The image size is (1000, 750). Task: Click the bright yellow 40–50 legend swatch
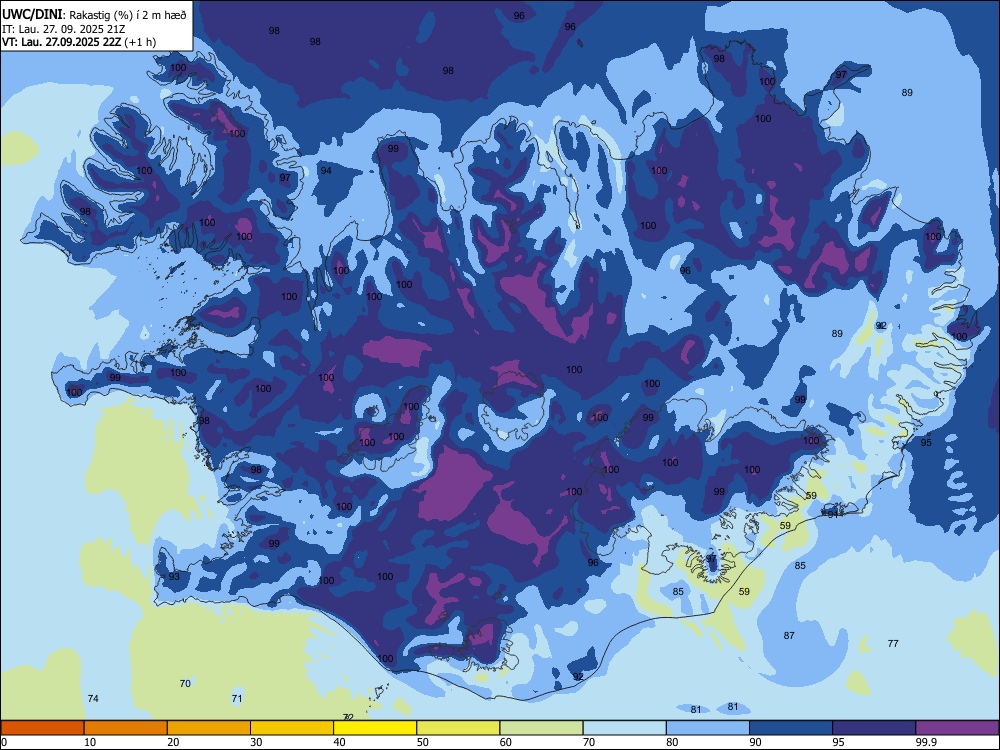click(375, 728)
